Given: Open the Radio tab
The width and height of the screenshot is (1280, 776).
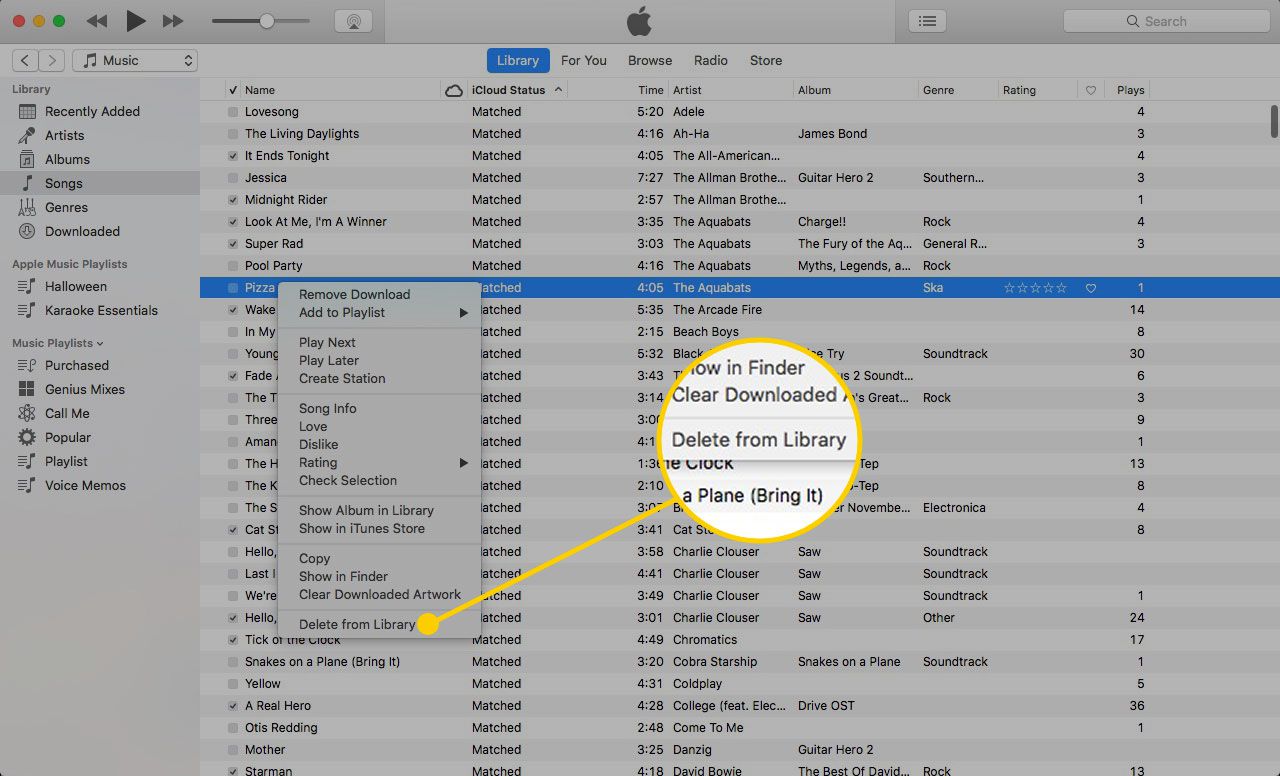Looking at the screenshot, I should pos(711,61).
